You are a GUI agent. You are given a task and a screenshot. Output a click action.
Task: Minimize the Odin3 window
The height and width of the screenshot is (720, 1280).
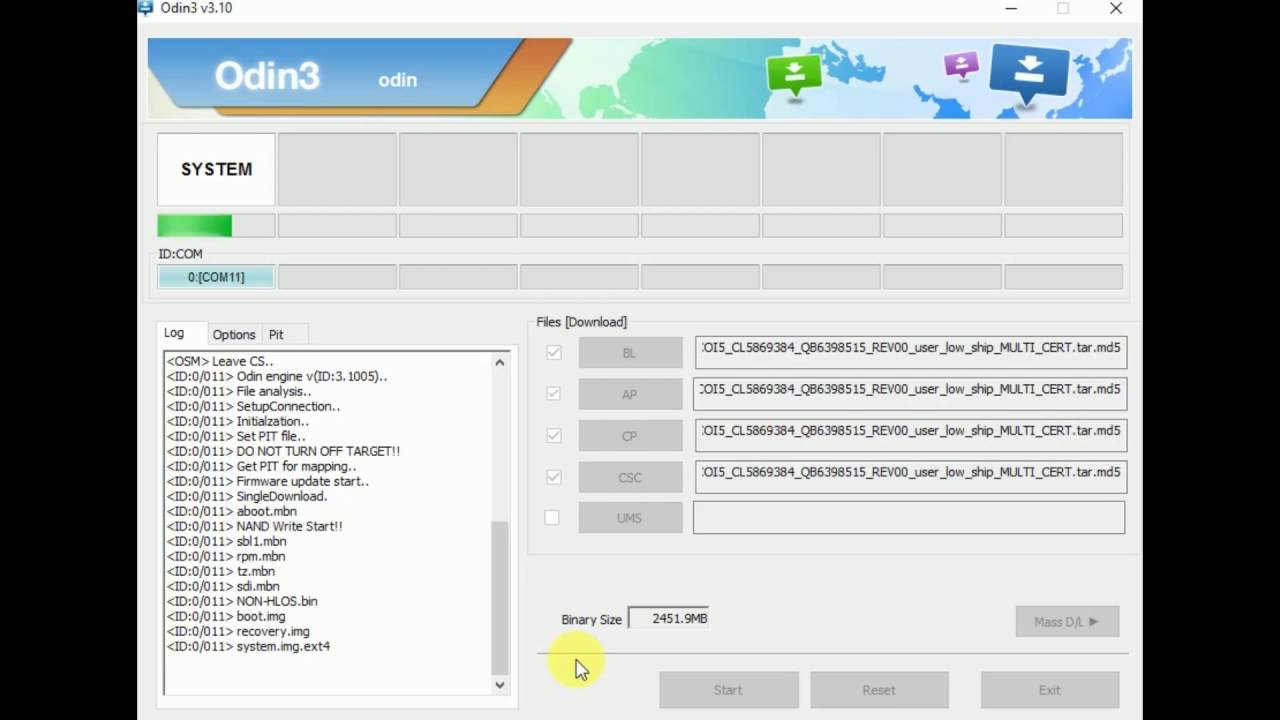pyautogui.click(x=1013, y=8)
